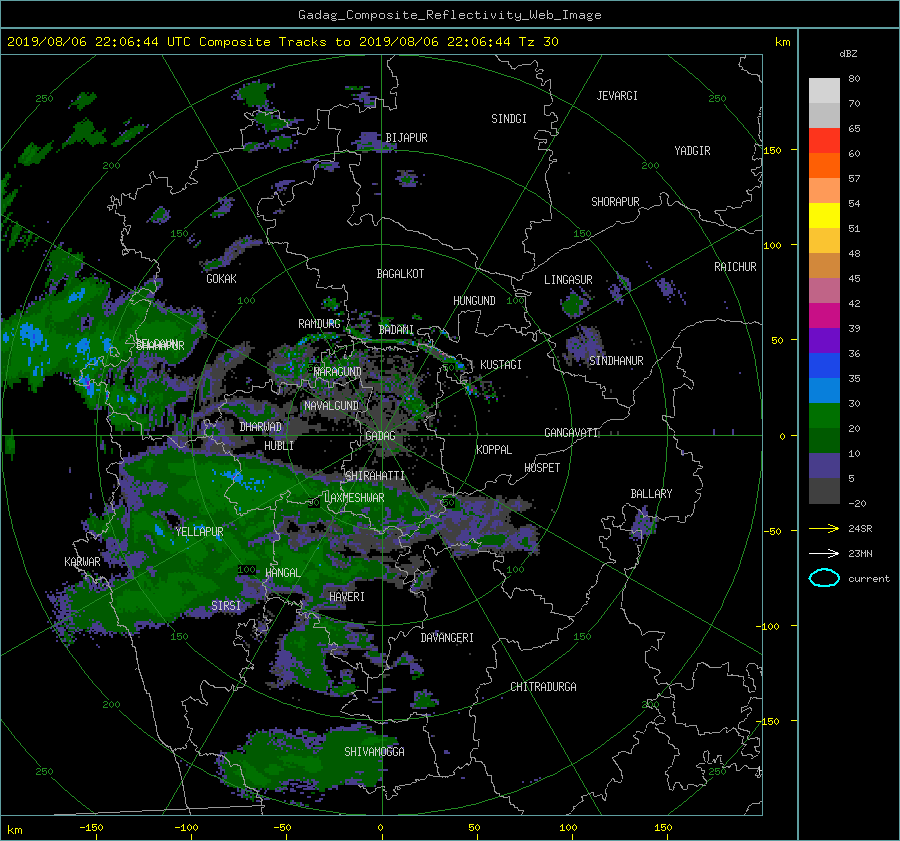Click the 0 tick on bottom axis

pyautogui.click(x=381, y=828)
